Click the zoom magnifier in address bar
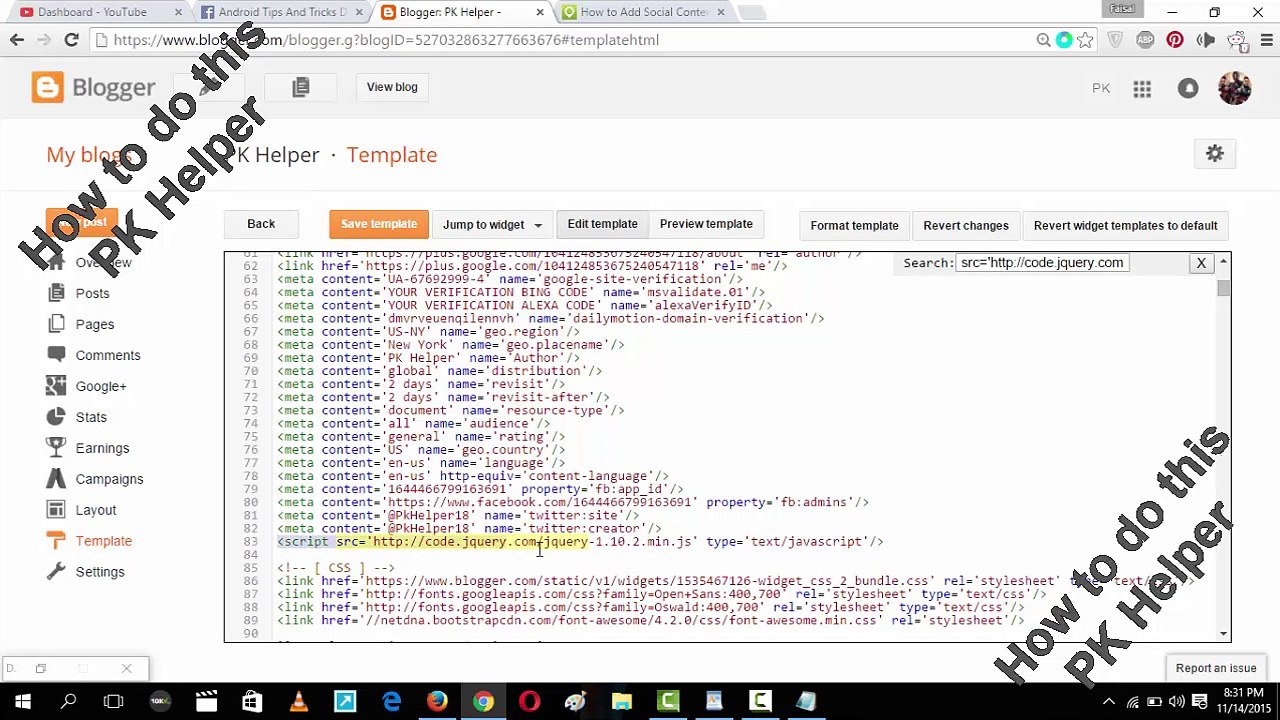 [1043, 40]
